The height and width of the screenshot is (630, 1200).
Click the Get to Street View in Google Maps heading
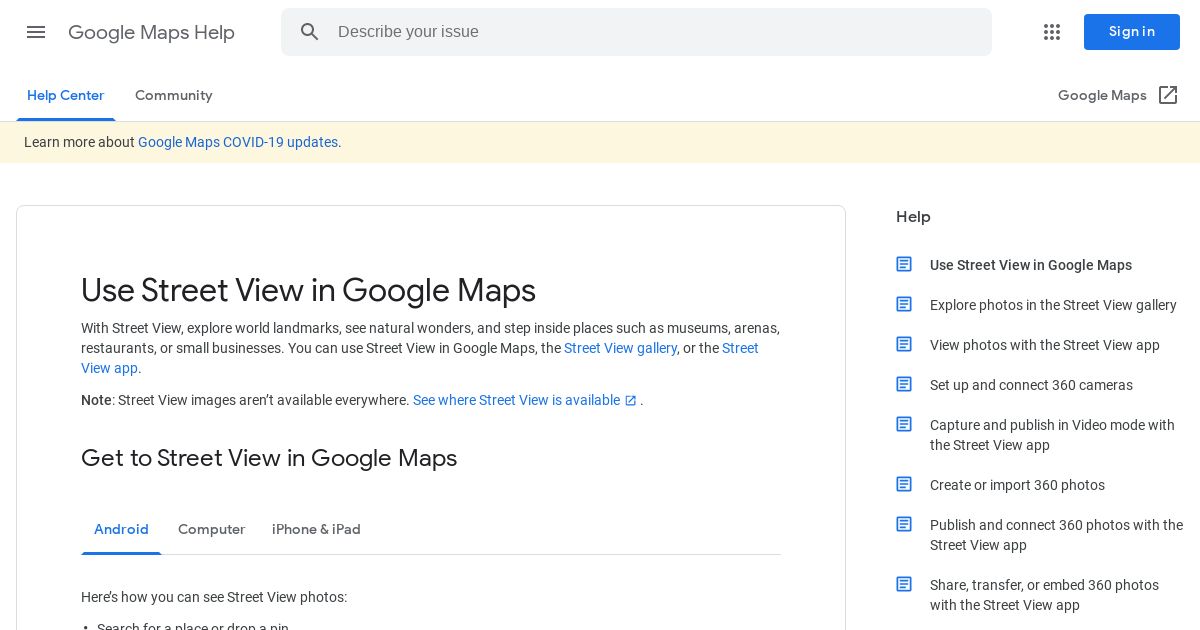pyautogui.click(x=269, y=458)
